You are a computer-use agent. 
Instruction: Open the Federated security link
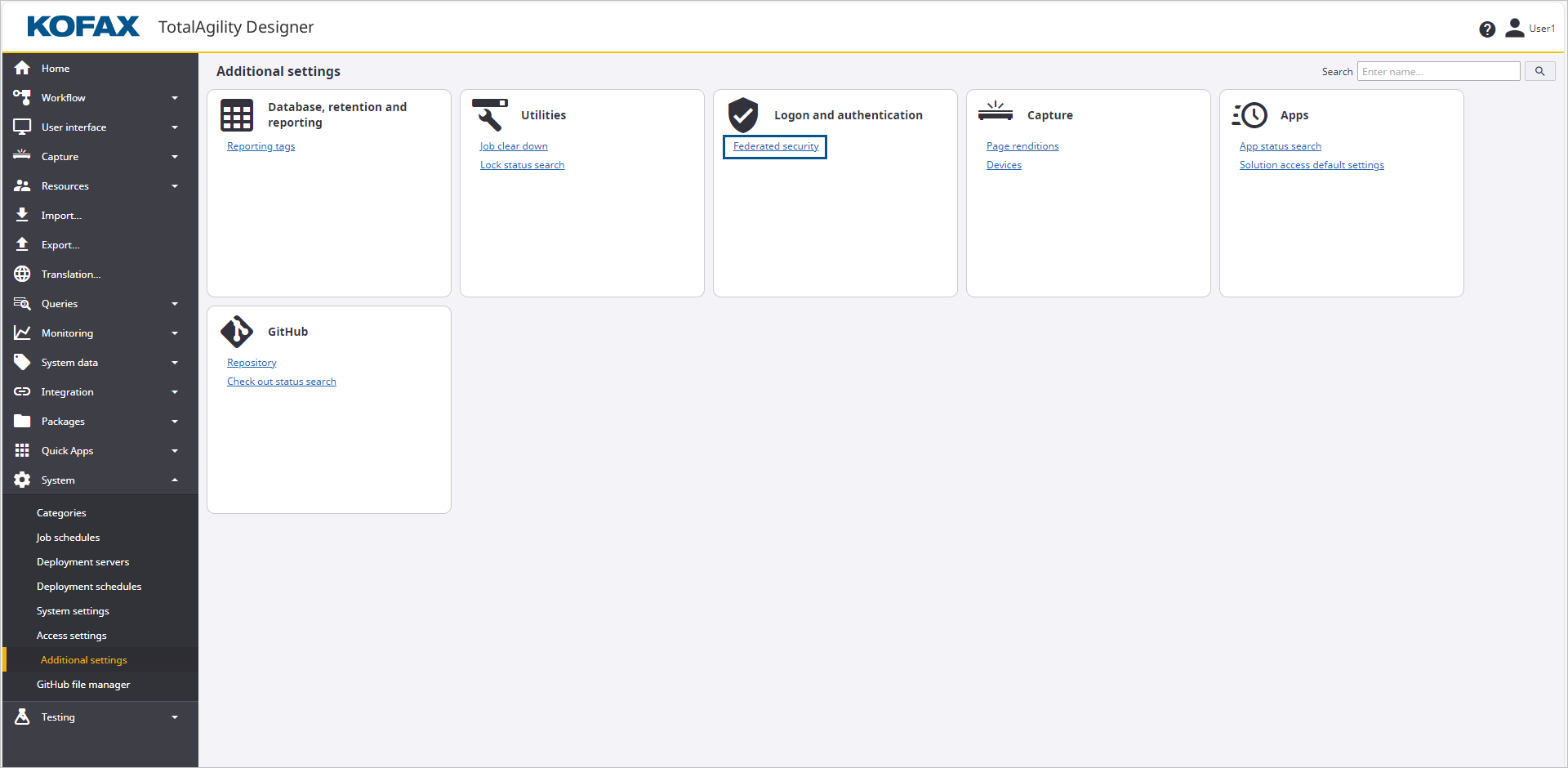click(776, 146)
